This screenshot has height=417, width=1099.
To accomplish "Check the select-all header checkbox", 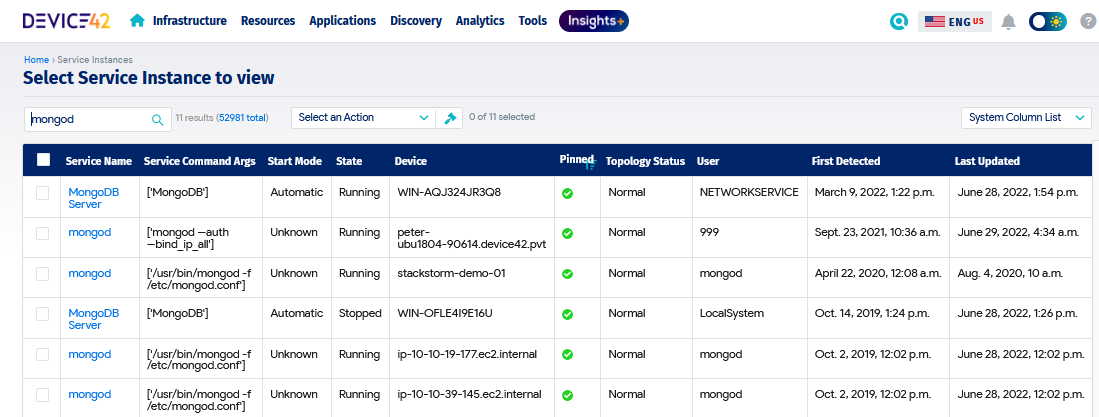I will click(x=43, y=160).
